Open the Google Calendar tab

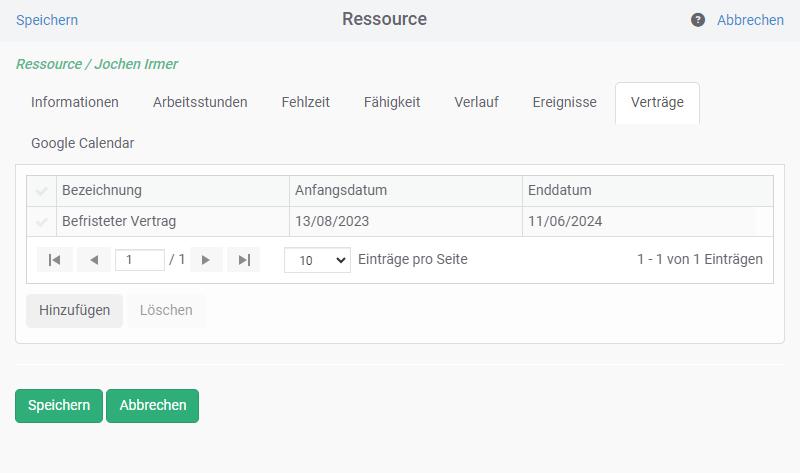pyautogui.click(x=82, y=143)
